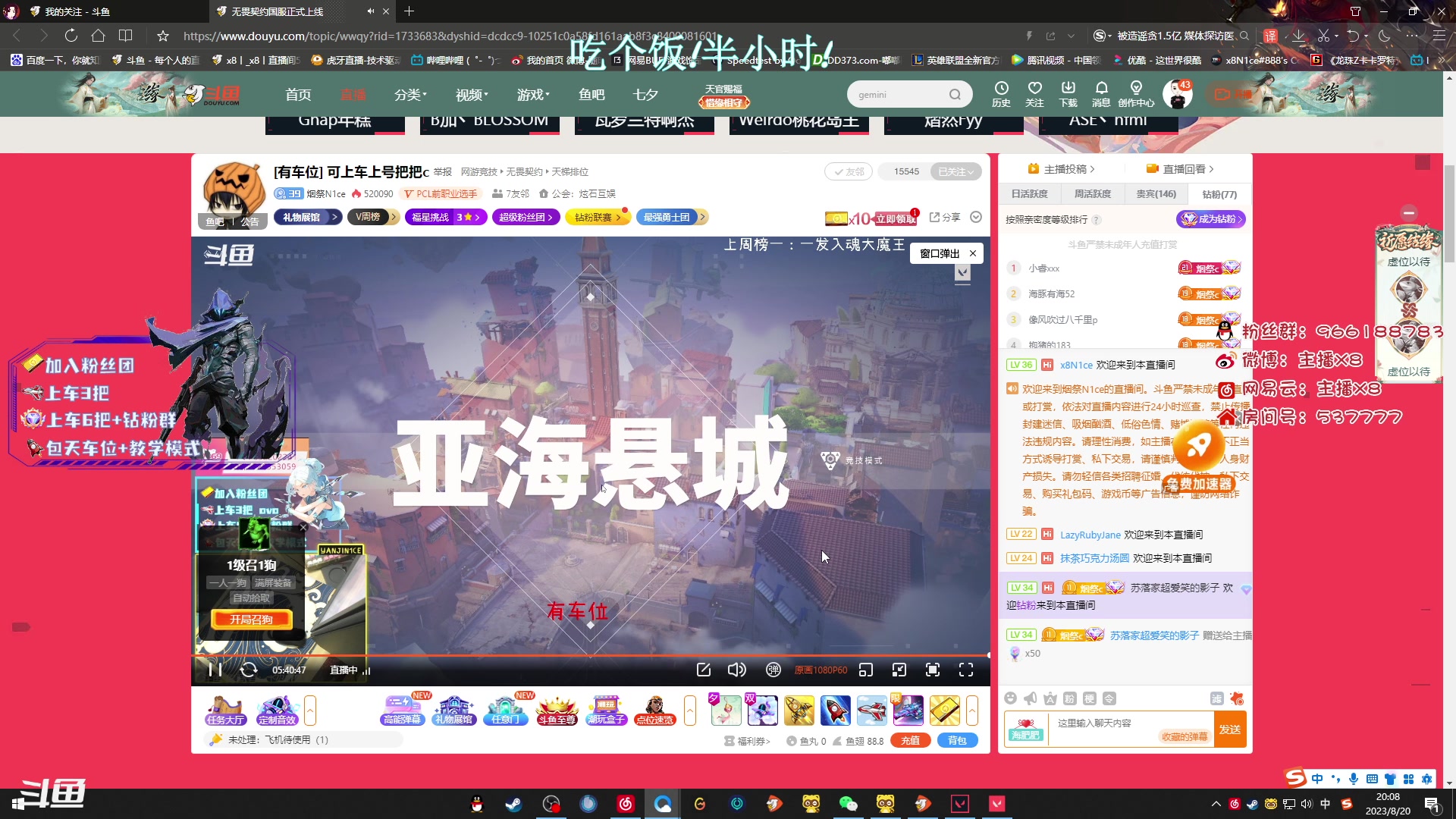Open 直播回看 replay link
This screenshot has height=819, width=1456.
[1181, 169]
